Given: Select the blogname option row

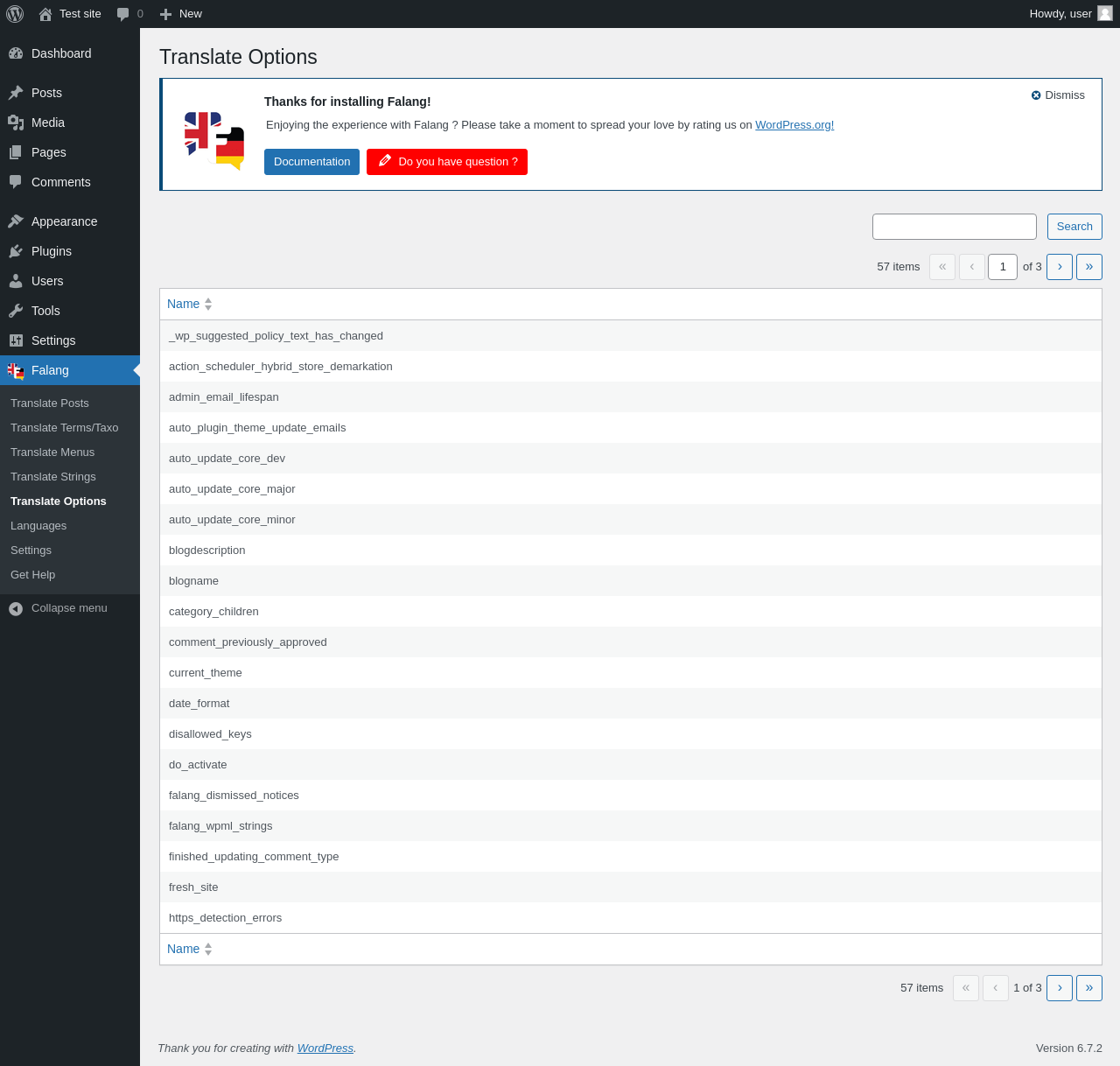Looking at the screenshot, I should tap(631, 581).
